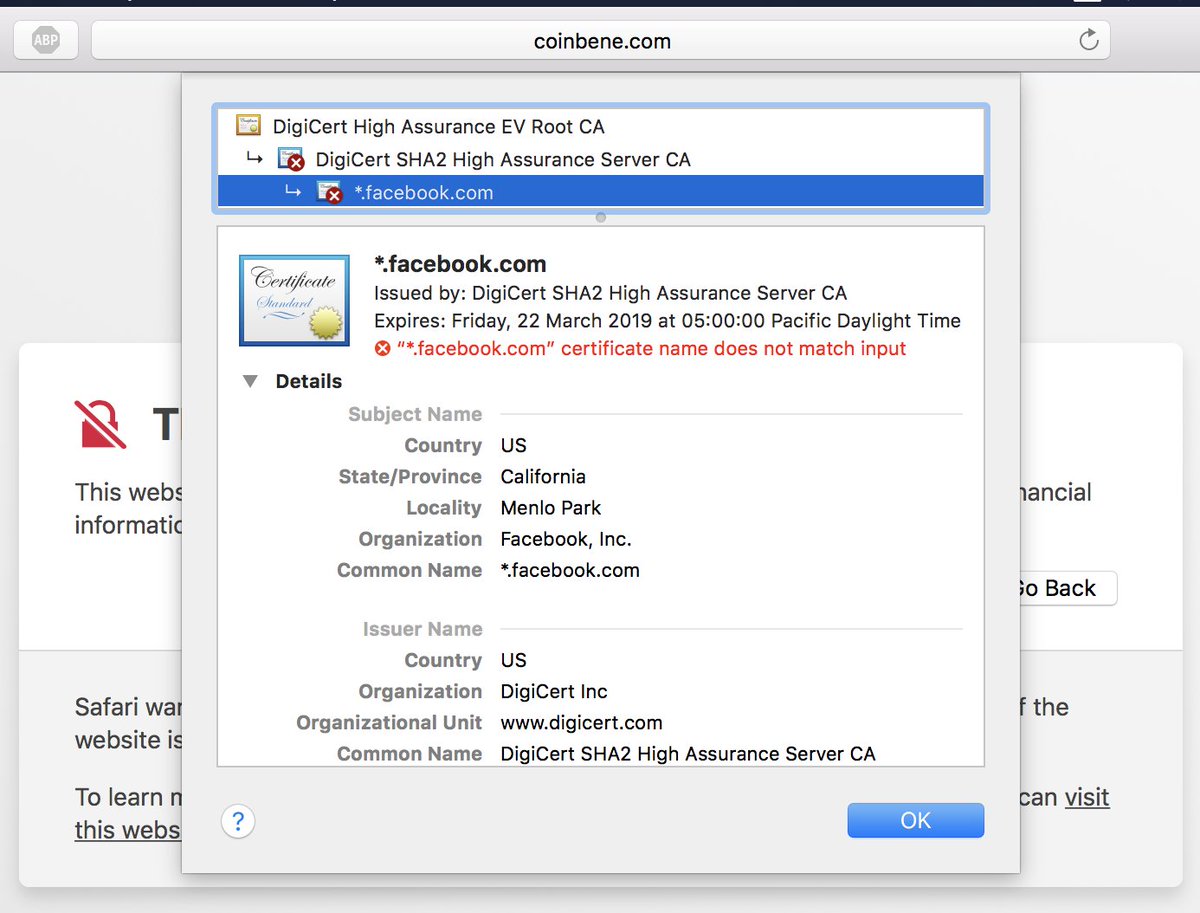Click the *.facebook.com row certificate error icon

(x=330, y=192)
